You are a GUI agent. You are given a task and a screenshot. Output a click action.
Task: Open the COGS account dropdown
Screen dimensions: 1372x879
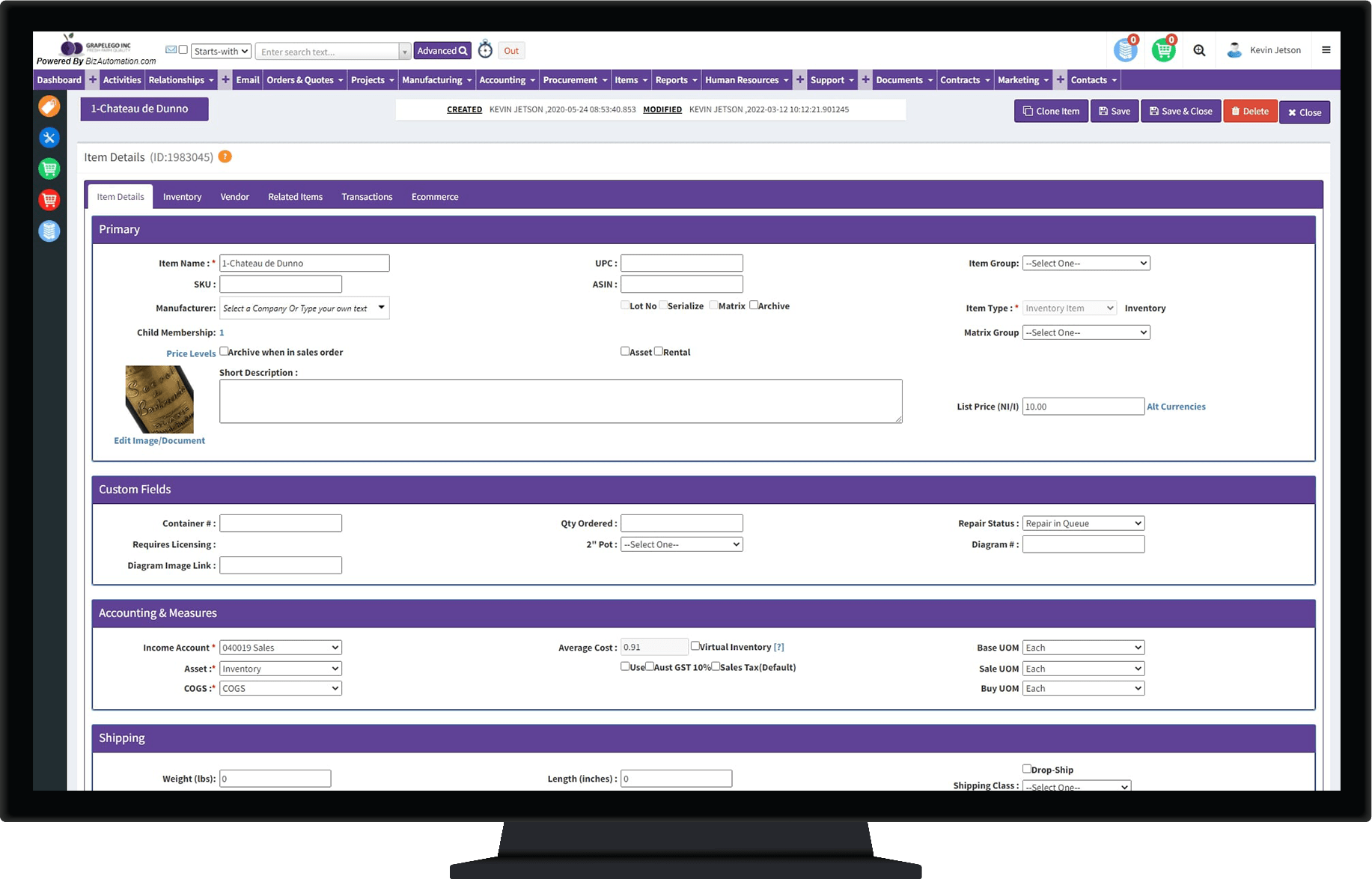tap(281, 688)
